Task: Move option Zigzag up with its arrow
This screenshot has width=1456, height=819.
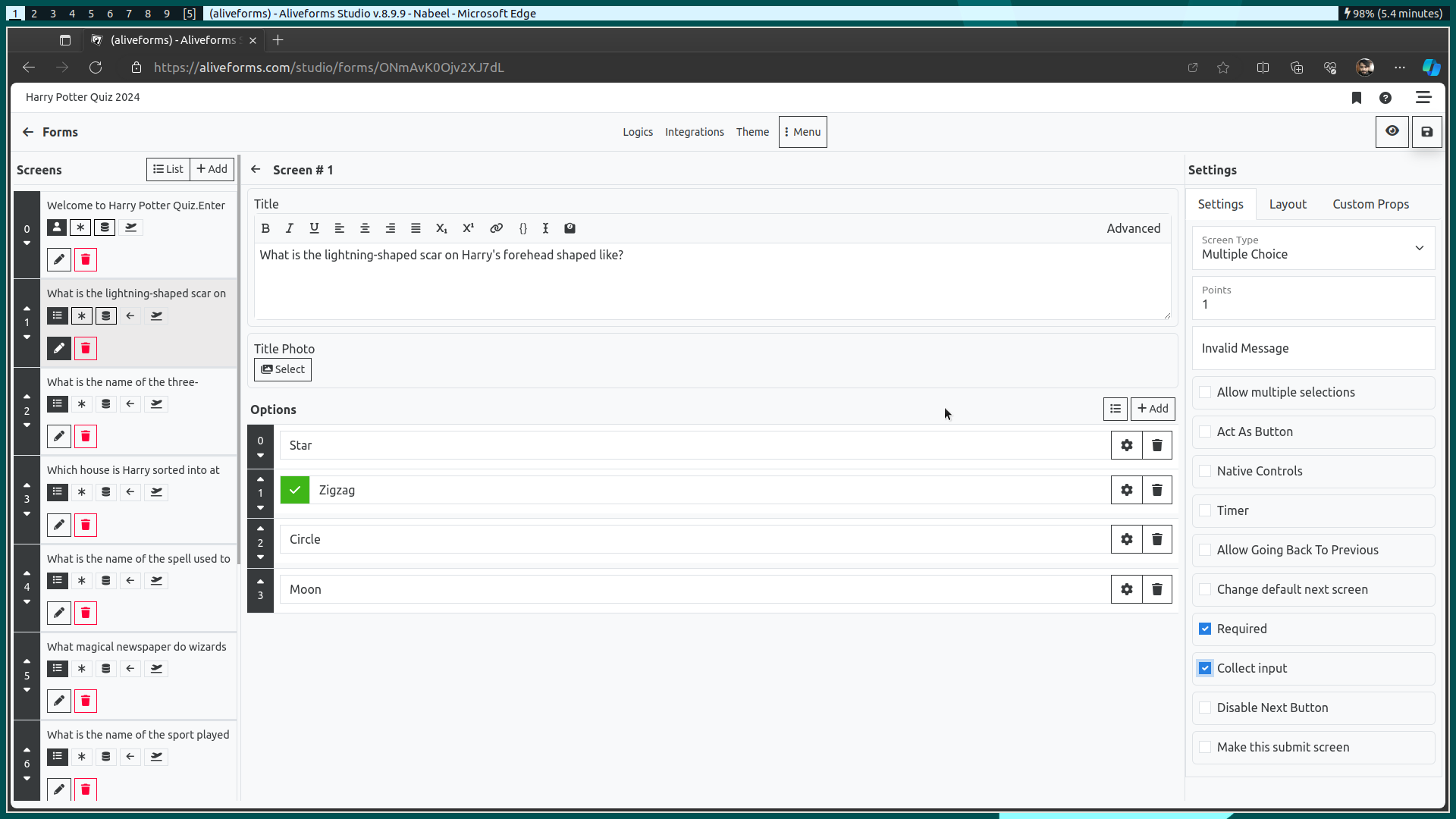Action: [260, 479]
